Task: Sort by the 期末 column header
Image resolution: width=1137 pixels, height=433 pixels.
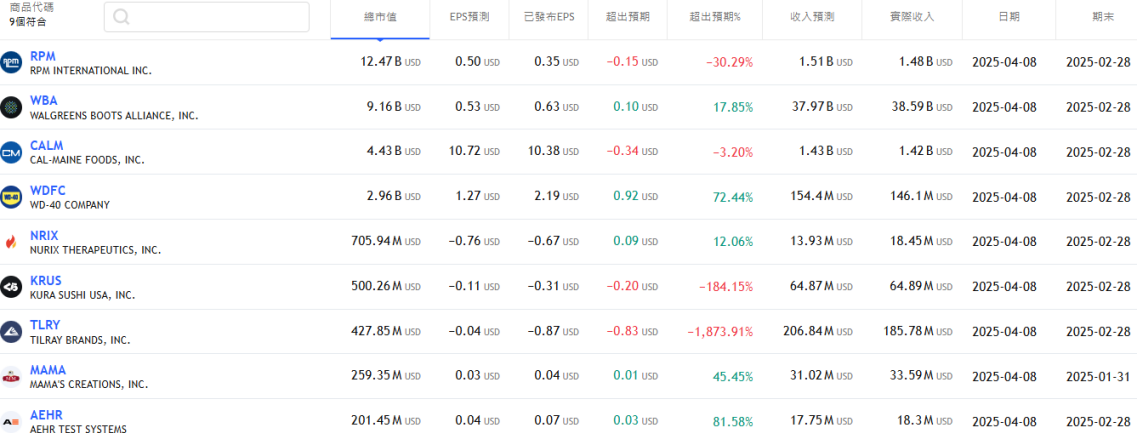Action: point(1103,17)
